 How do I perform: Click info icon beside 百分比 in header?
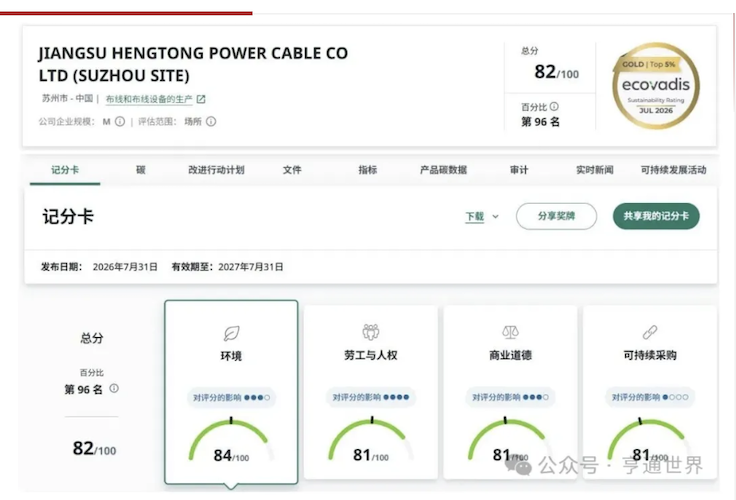tap(554, 107)
